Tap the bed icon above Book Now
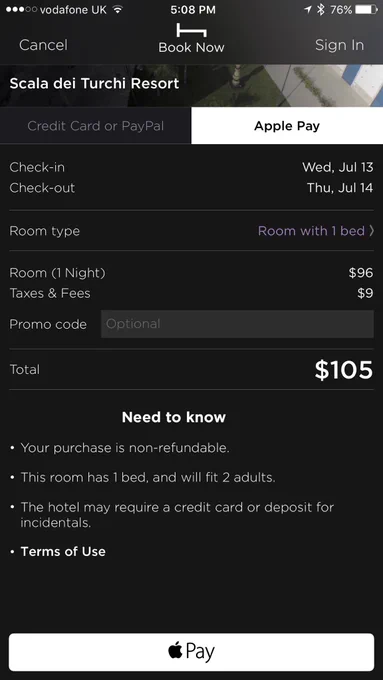The width and height of the screenshot is (383, 680). (191, 30)
